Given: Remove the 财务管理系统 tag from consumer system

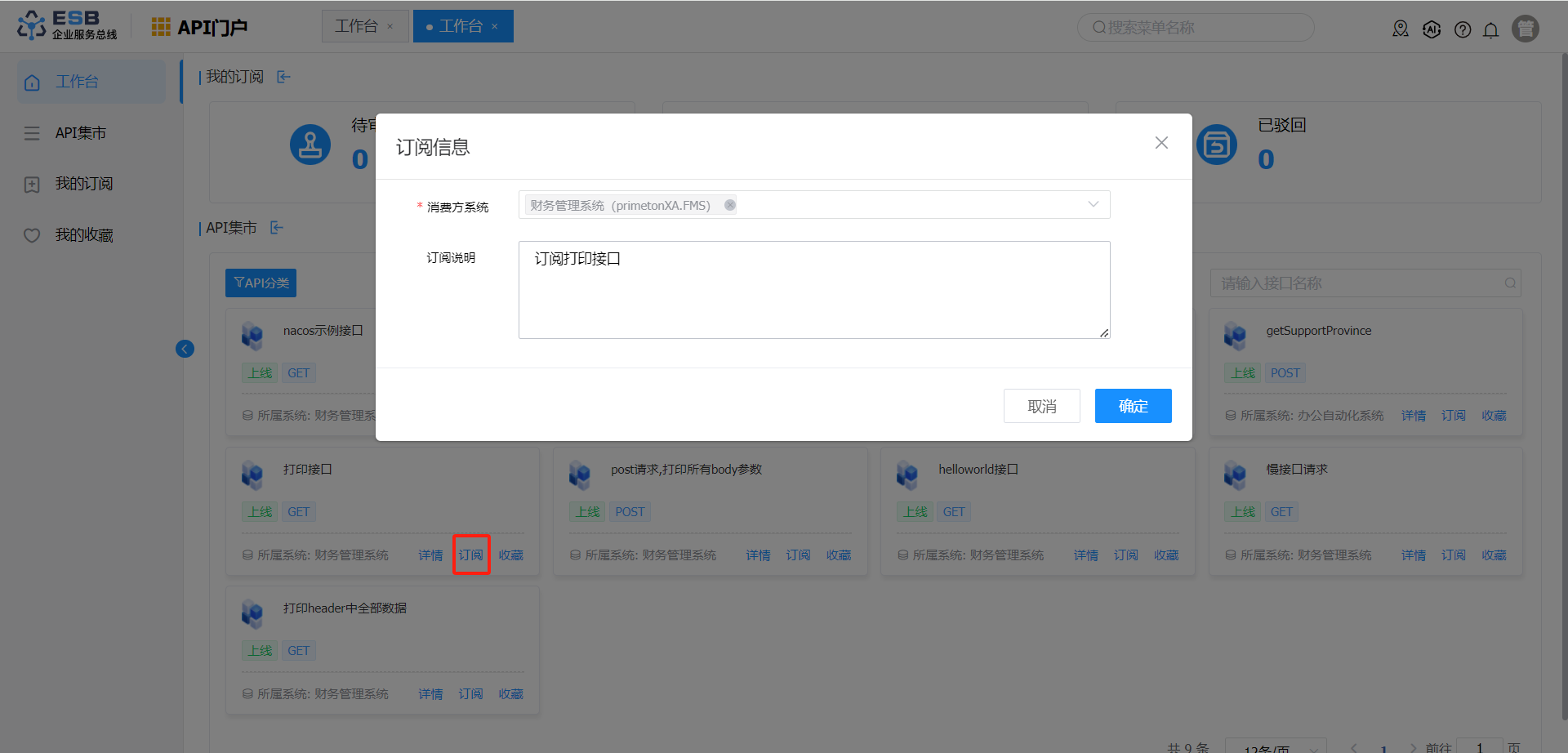Looking at the screenshot, I should [730, 205].
